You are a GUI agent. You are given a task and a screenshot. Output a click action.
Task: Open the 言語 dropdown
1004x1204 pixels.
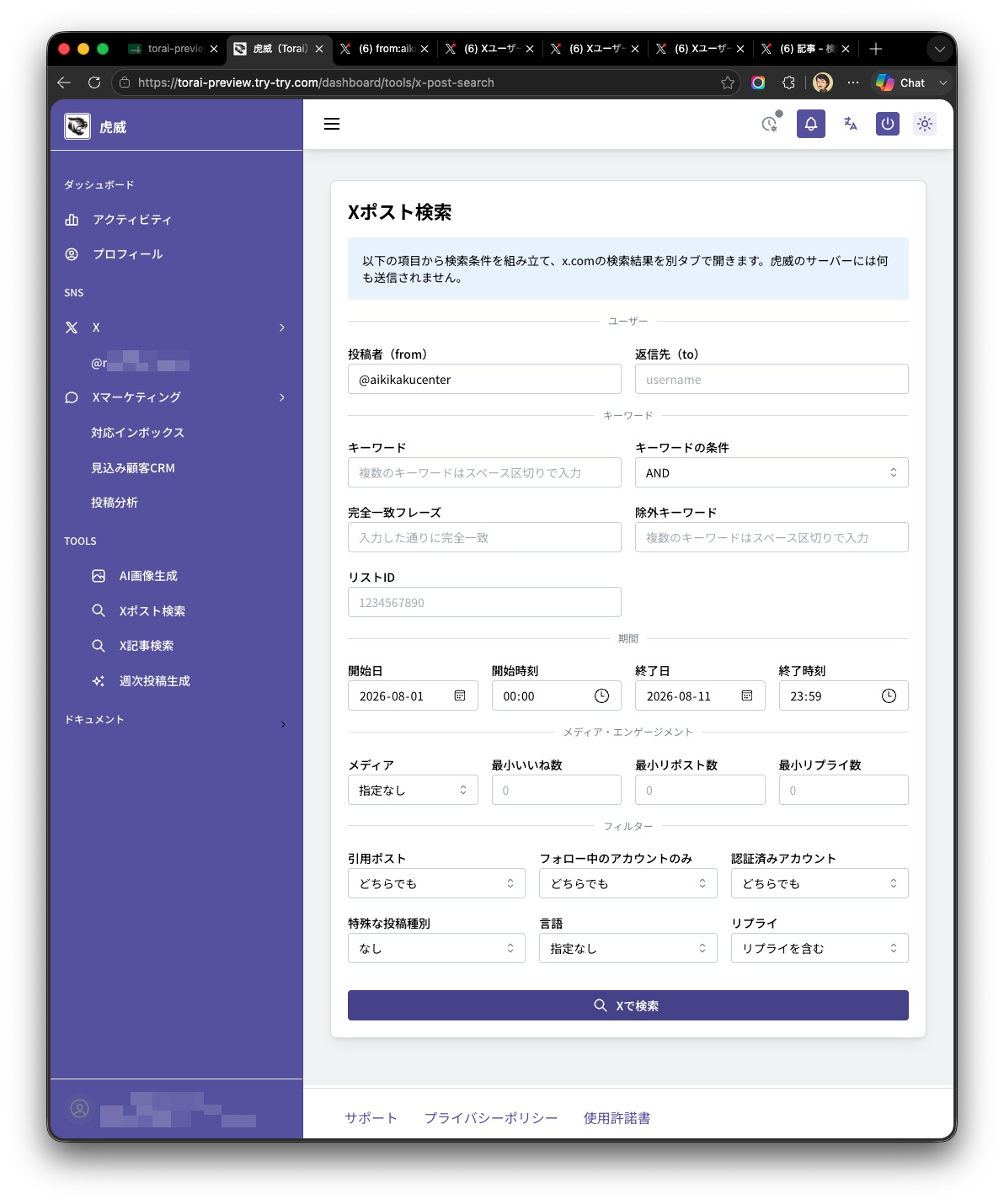pos(627,948)
